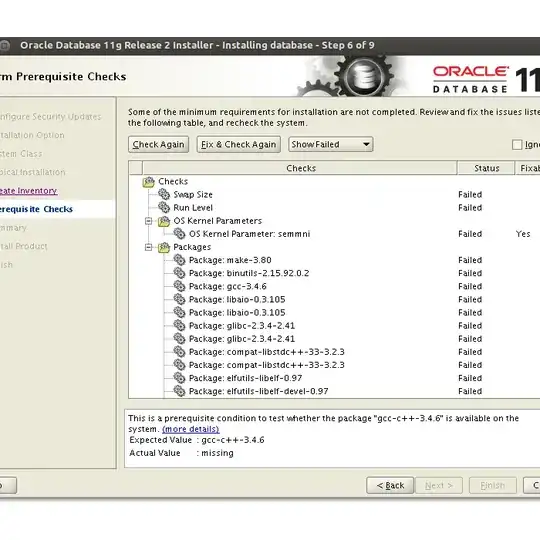
Task: Click the Typical Installation step
Action: click(x=32, y=172)
